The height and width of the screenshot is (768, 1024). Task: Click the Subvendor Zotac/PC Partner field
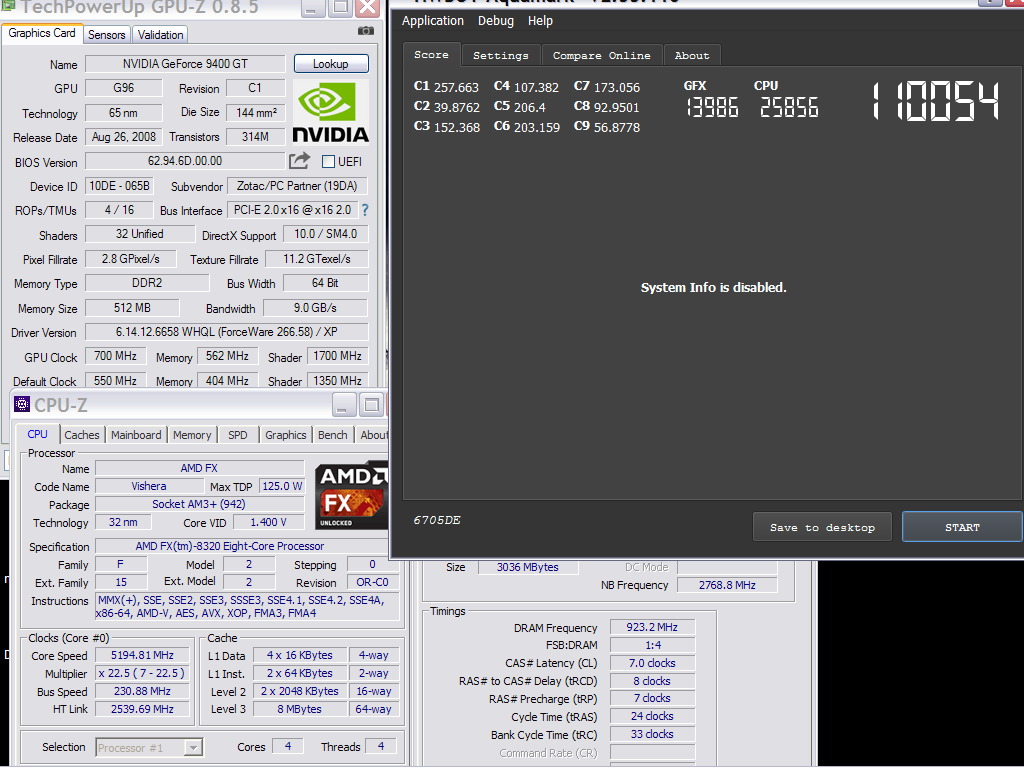297,185
